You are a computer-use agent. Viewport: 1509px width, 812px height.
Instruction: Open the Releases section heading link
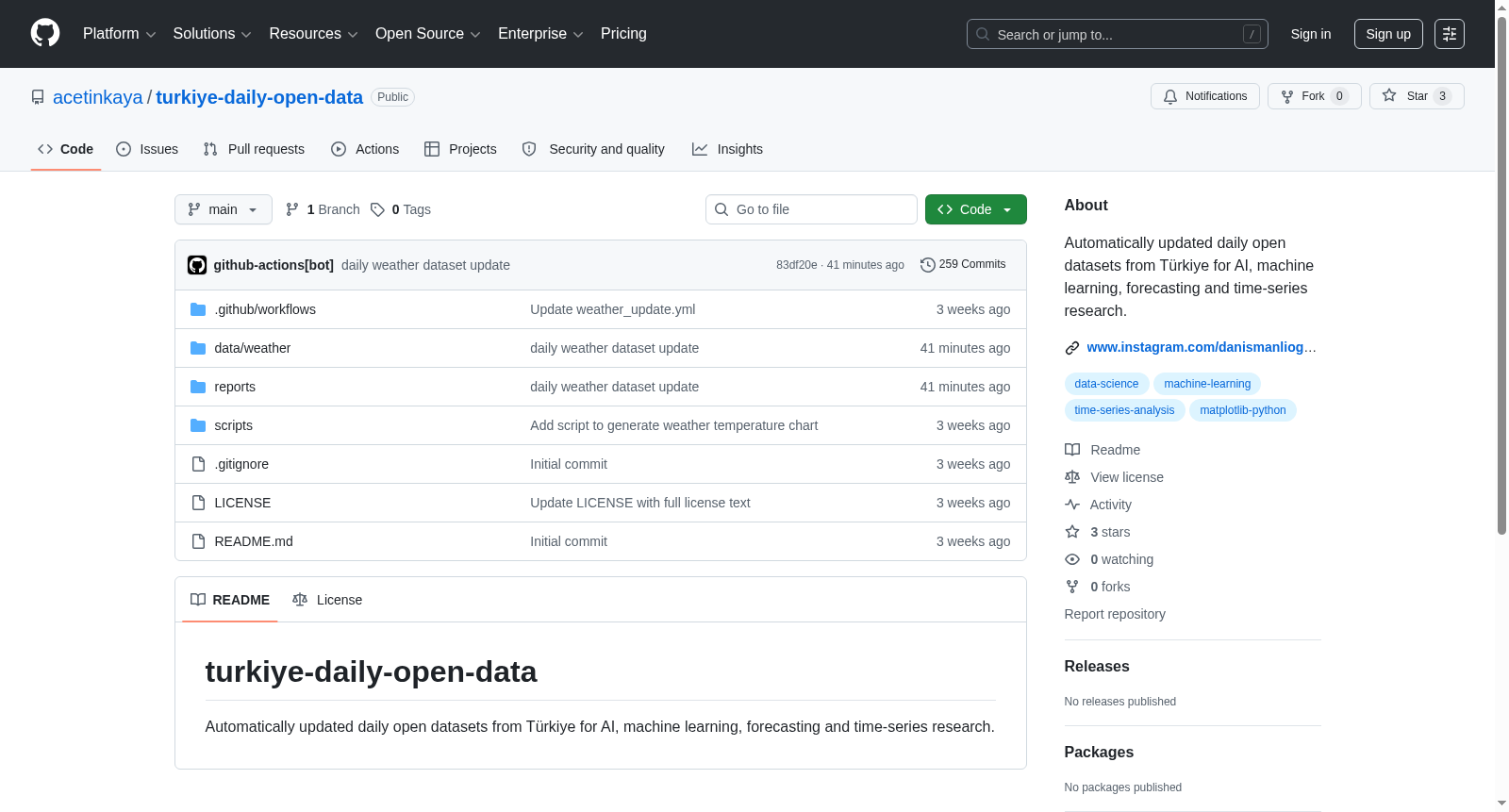coord(1097,666)
